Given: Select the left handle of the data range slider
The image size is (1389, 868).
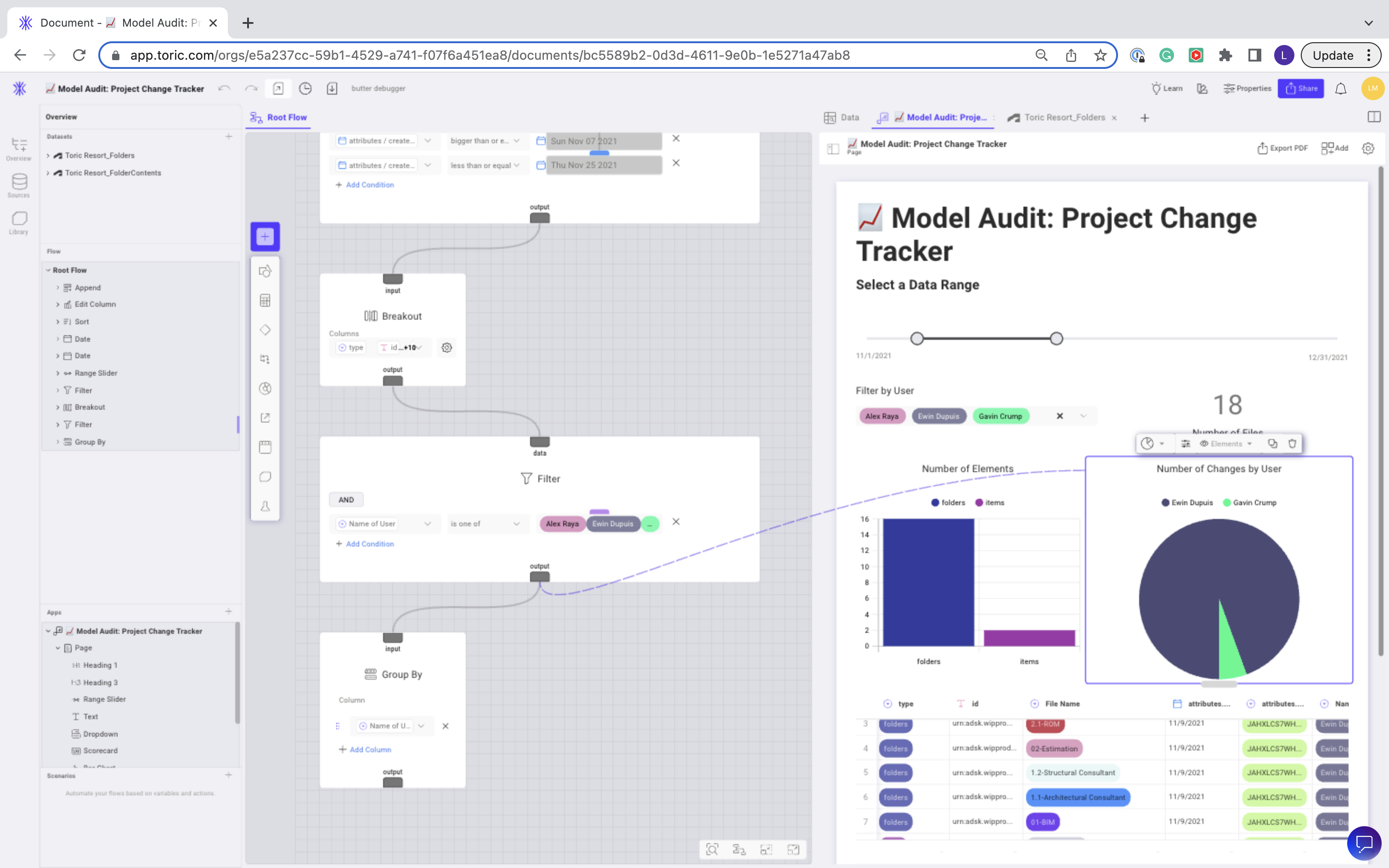Looking at the screenshot, I should click(x=917, y=338).
